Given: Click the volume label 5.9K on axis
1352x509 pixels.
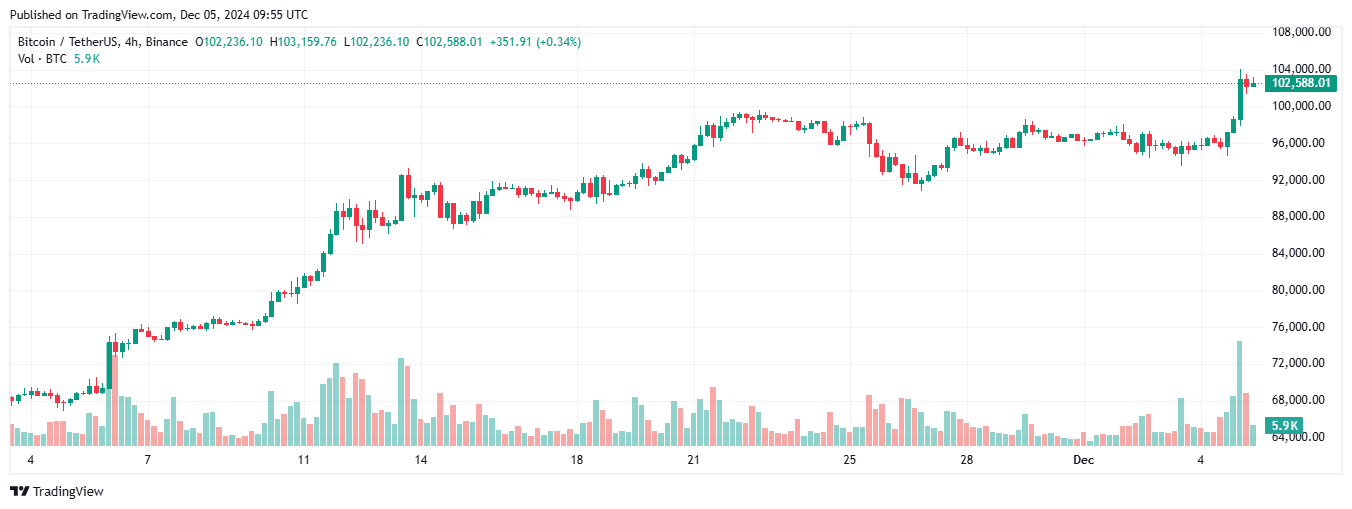Looking at the screenshot, I should [1284, 426].
